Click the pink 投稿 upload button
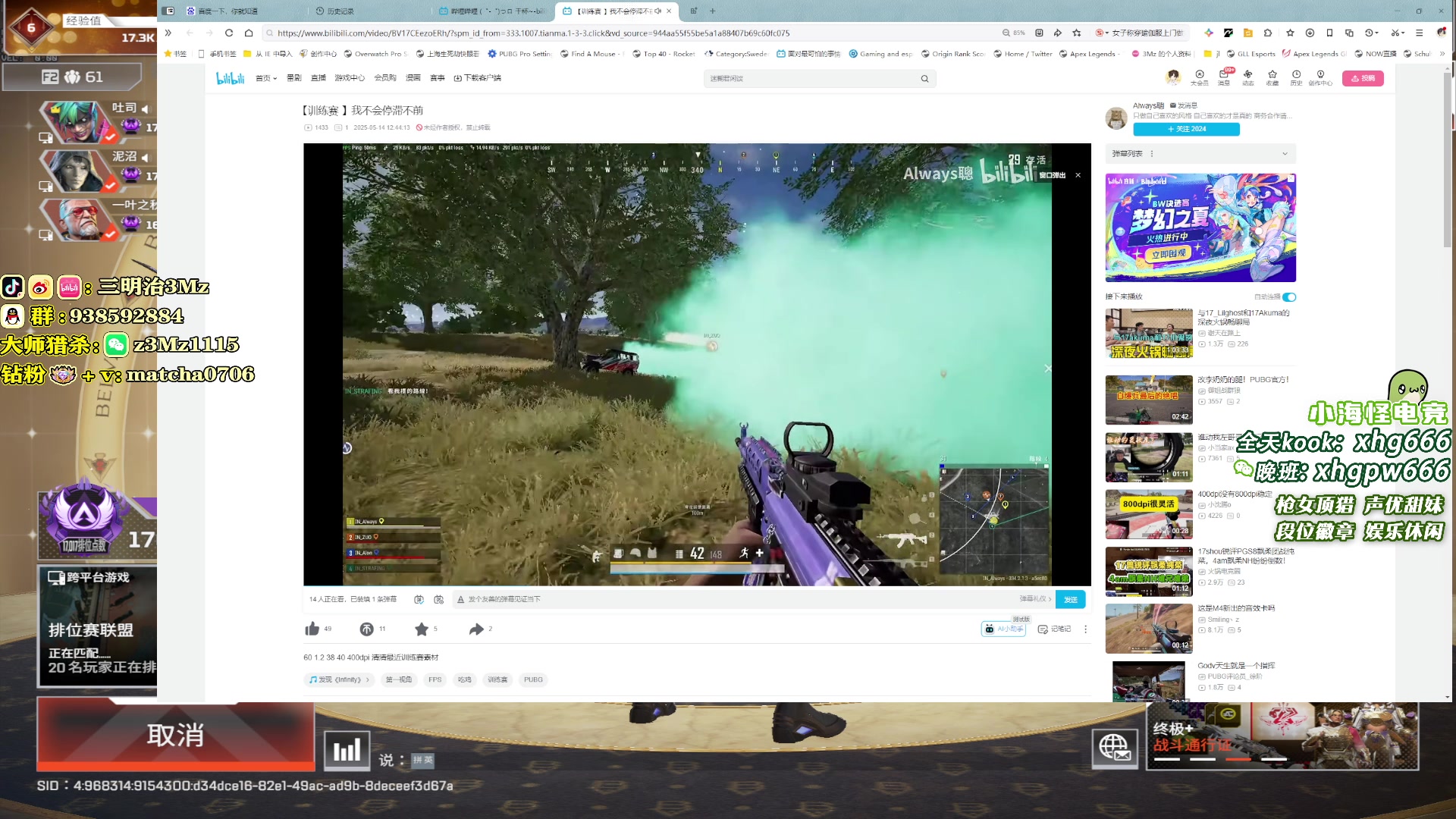1456x819 pixels. pos(1363,78)
